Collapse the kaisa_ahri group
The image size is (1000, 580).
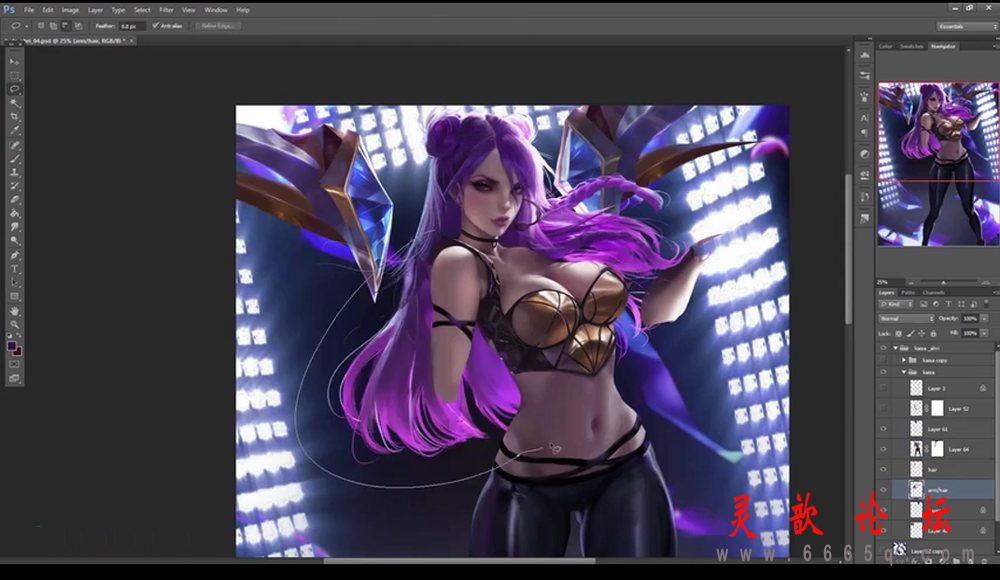[895, 348]
